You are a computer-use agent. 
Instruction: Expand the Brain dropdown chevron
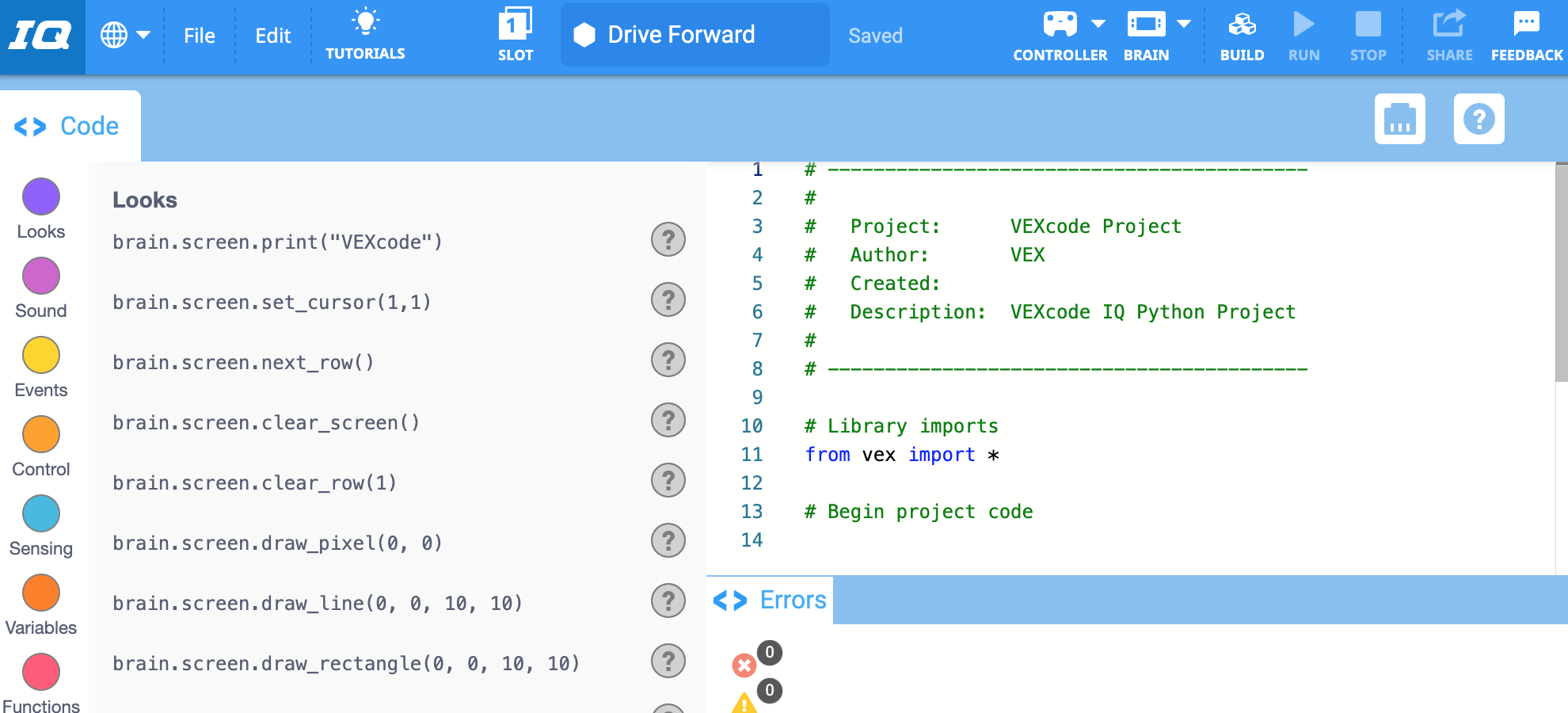click(1185, 22)
